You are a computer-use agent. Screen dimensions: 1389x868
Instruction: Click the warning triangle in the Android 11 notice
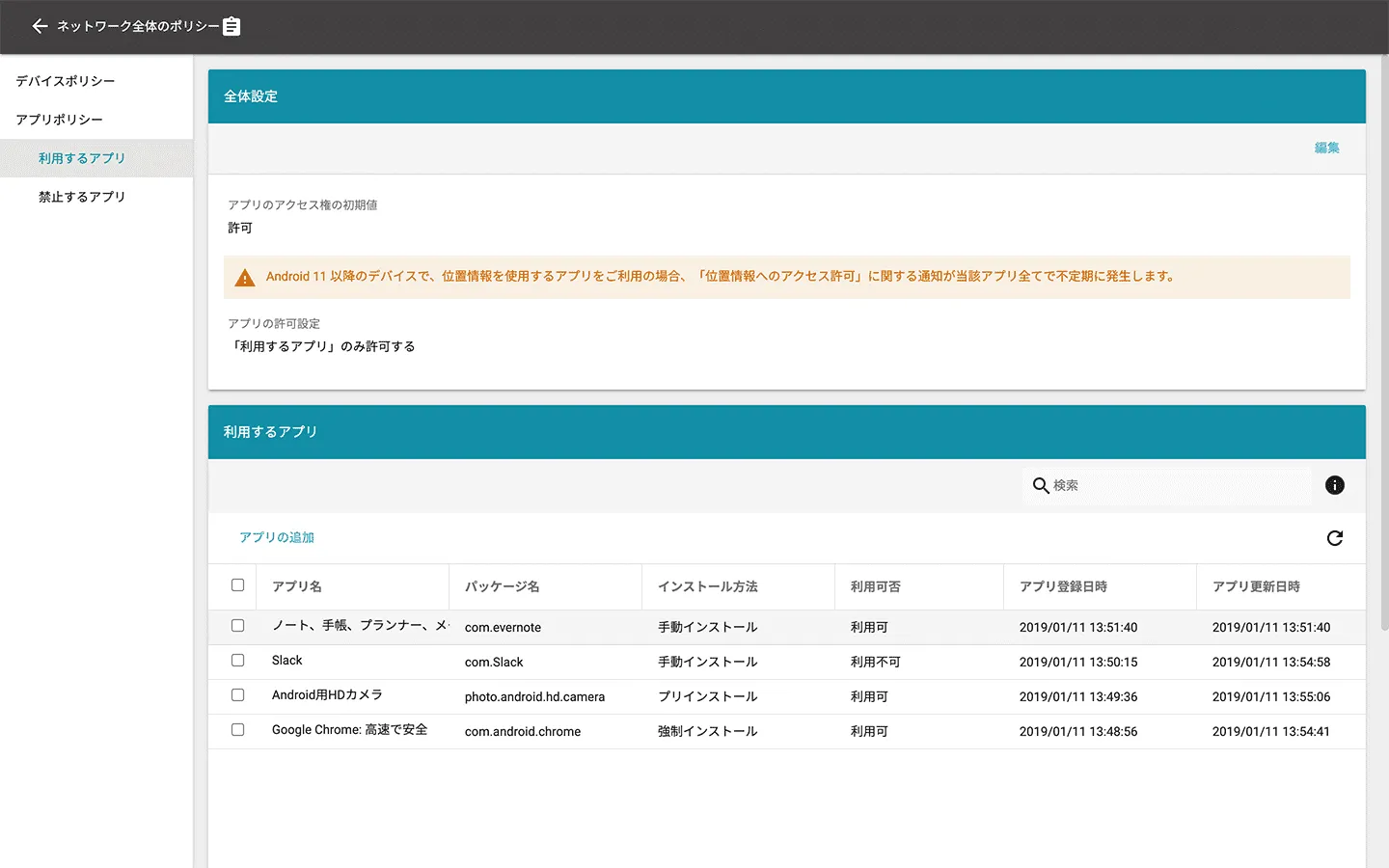[245, 278]
